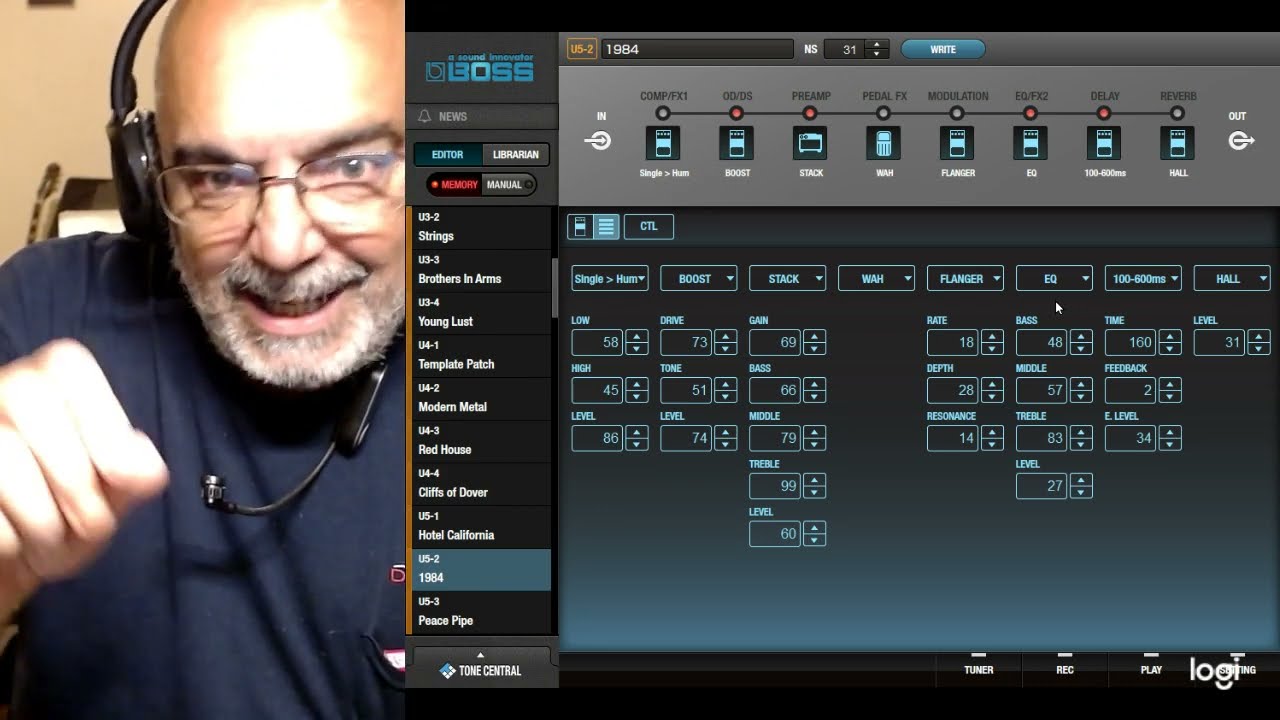Select the Hotel California patch
1280x720 pixels.
(481, 526)
